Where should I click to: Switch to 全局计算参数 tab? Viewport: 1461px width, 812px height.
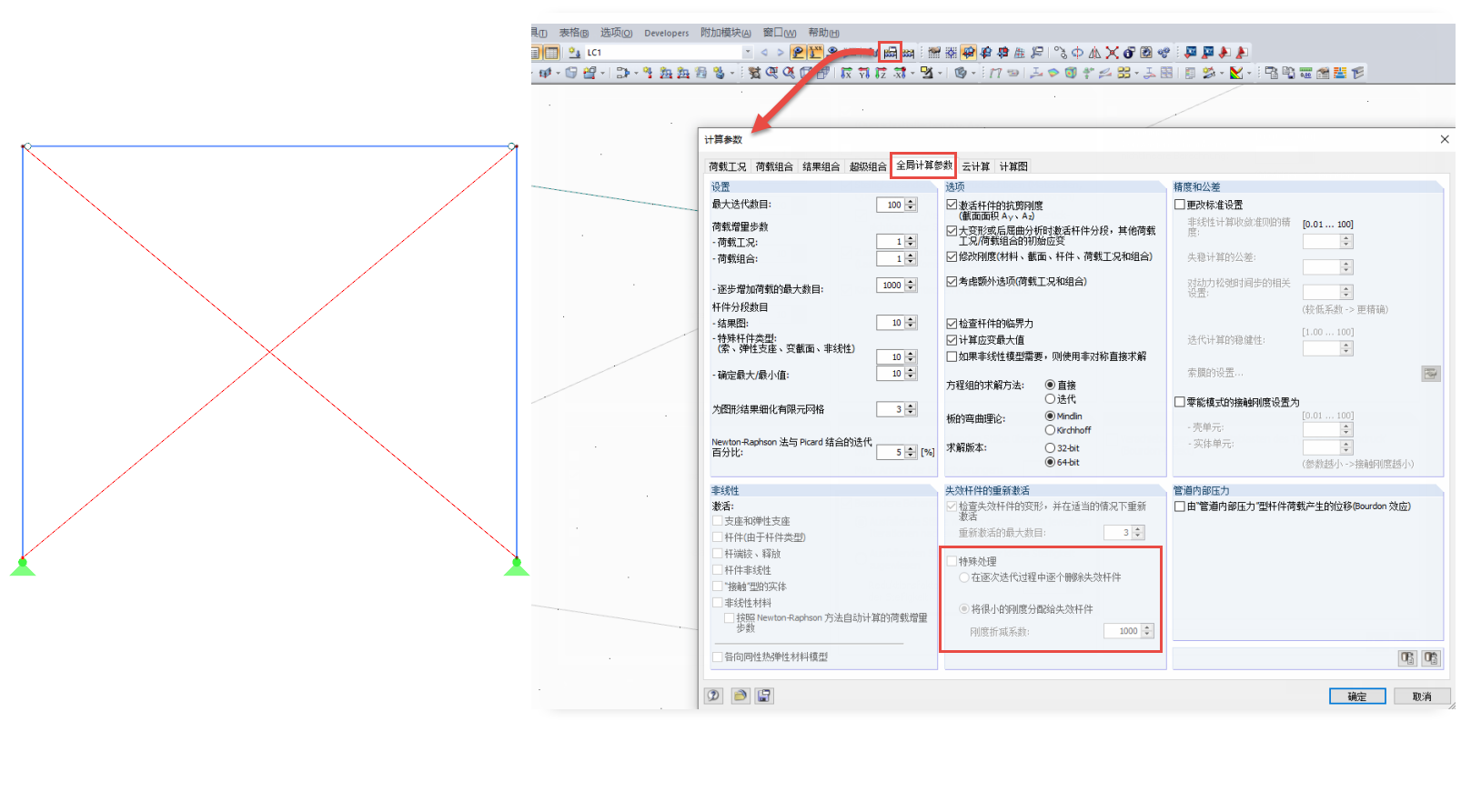923,165
